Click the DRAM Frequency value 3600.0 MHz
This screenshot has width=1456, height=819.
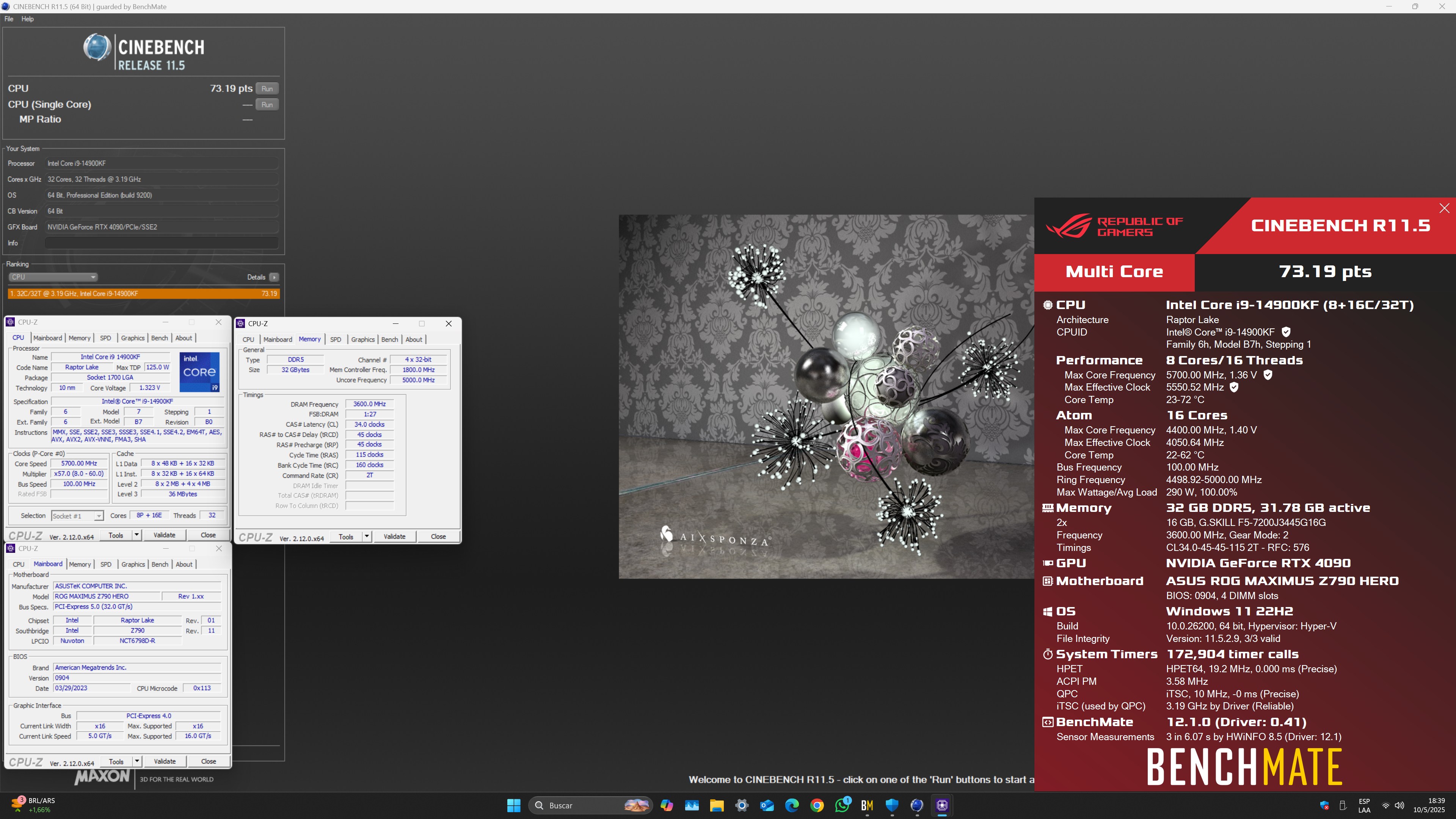(x=370, y=404)
